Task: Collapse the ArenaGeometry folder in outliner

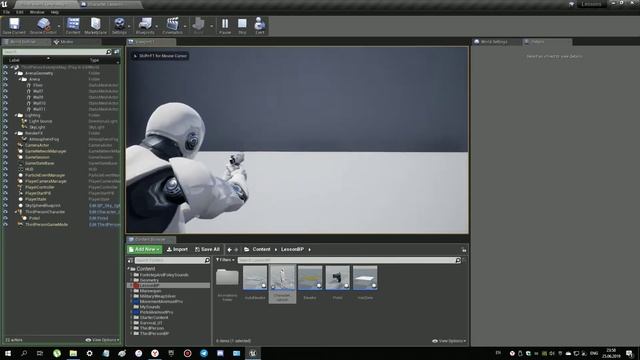Action: click(x=16, y=73)
